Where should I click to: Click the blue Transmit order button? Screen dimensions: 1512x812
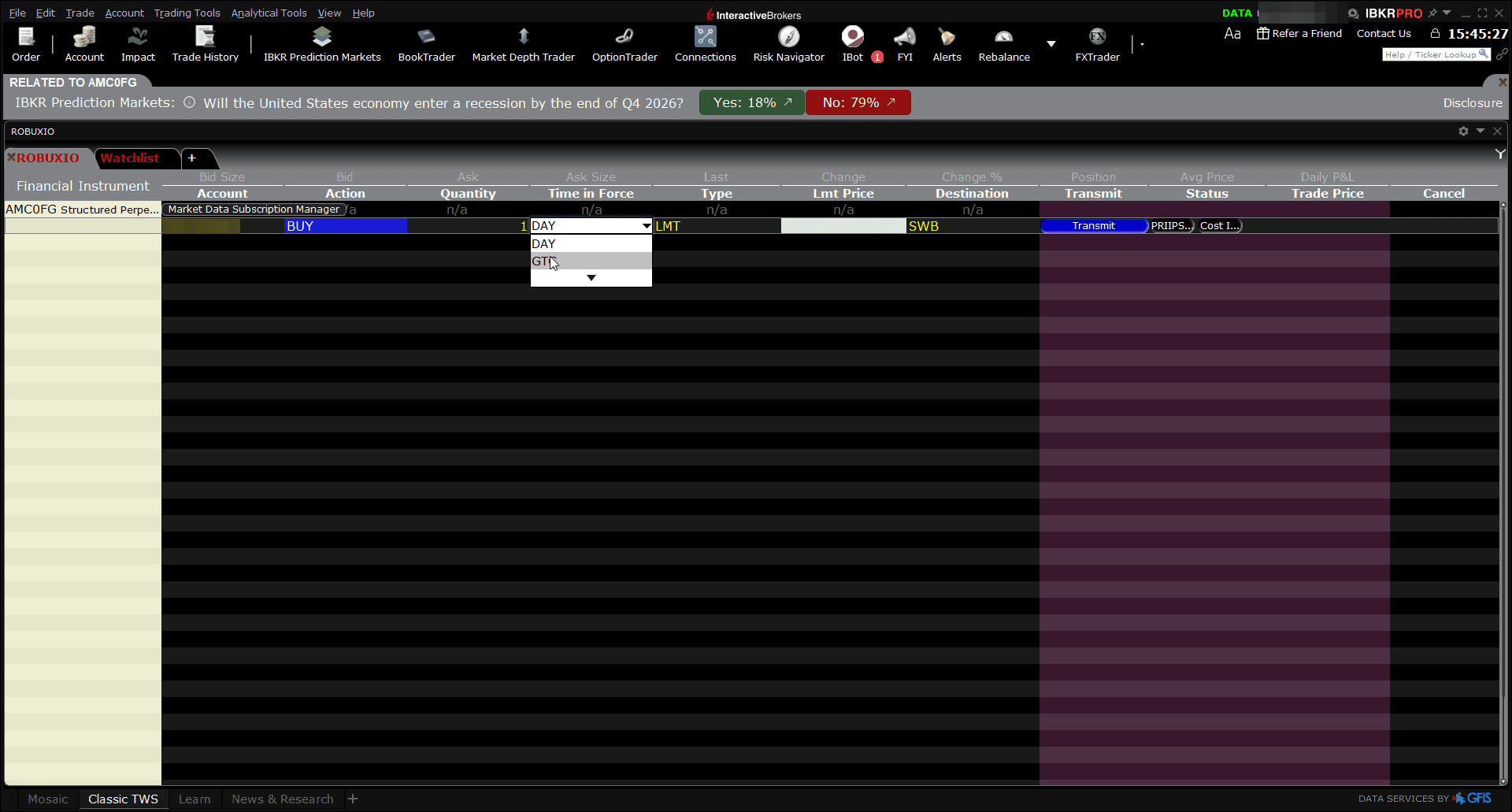coord(1094,226)
